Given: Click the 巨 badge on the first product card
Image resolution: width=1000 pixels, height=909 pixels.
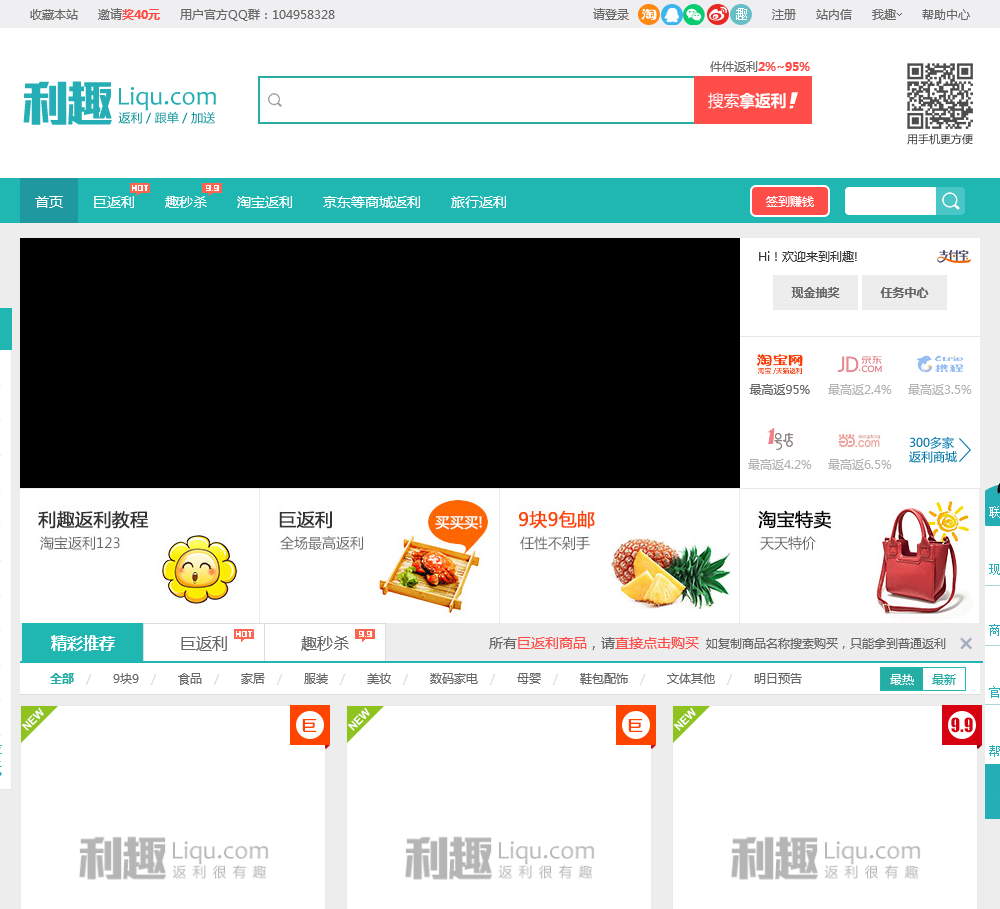Looking at the screenshot, I should click(x=310, y=725).
